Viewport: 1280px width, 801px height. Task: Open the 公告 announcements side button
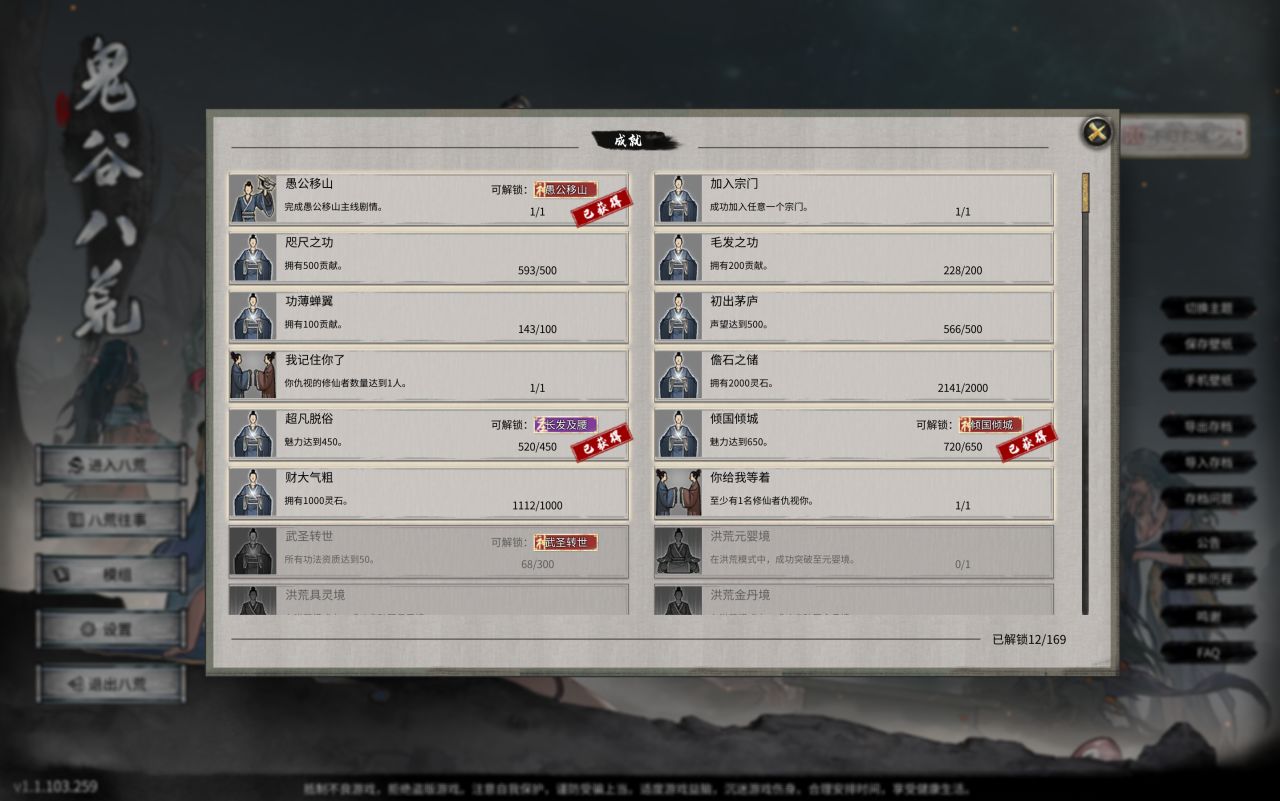(x=1208, y=542)
